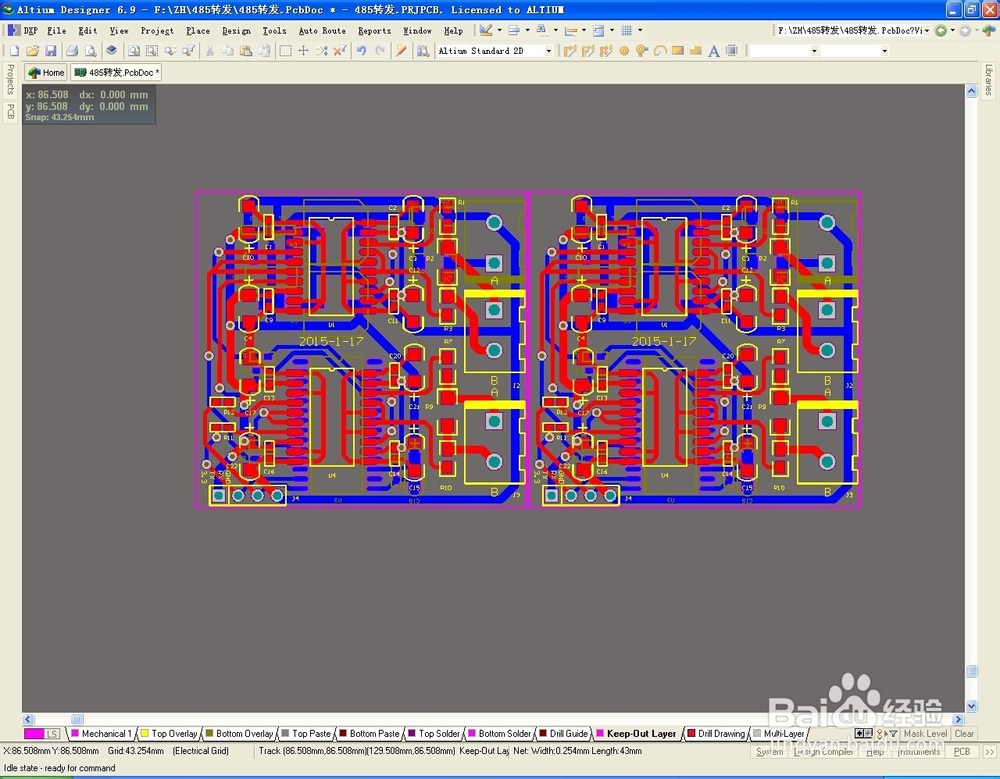
Task: Select the Place String text tool
Action: [x=714, y=50]
